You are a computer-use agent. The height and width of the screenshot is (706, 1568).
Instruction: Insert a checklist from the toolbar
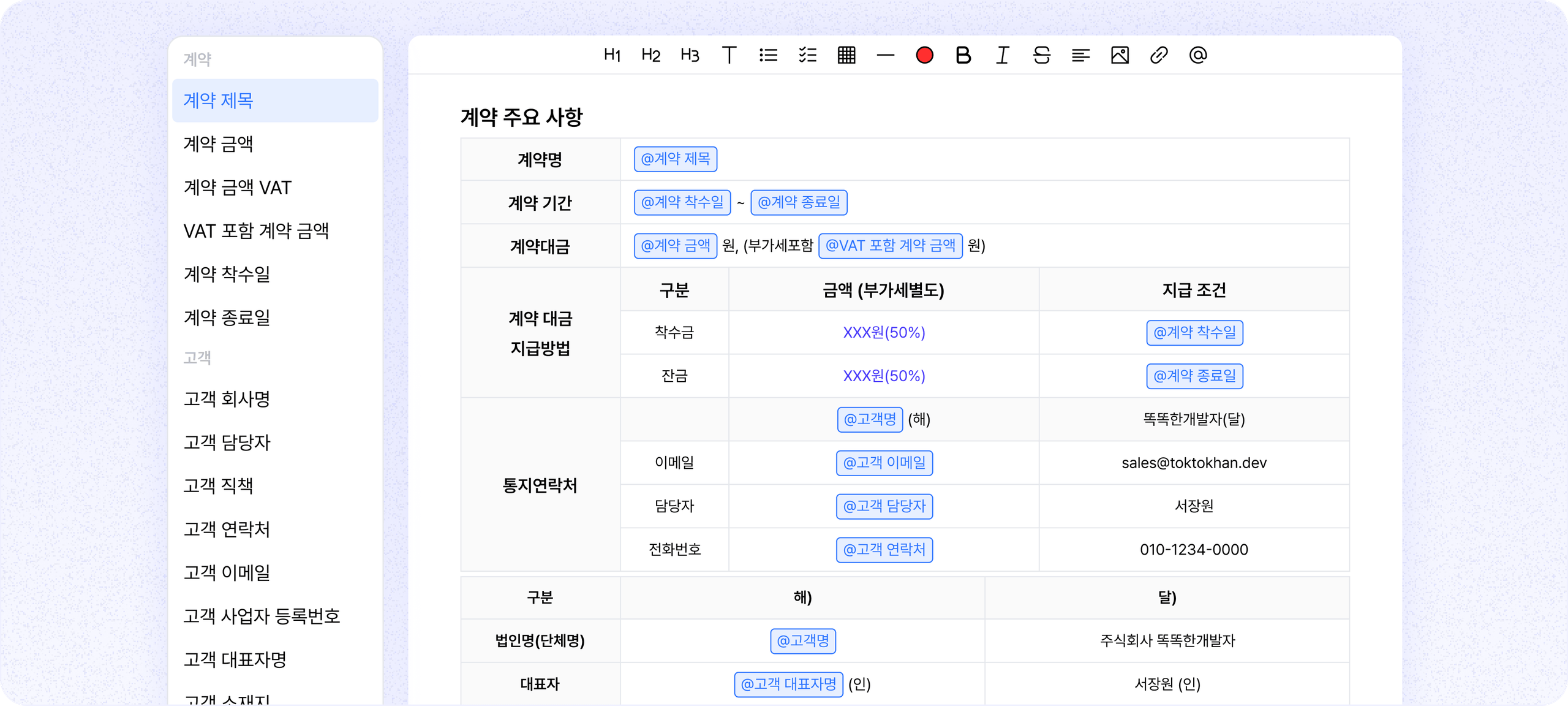[x=807, y=55]
